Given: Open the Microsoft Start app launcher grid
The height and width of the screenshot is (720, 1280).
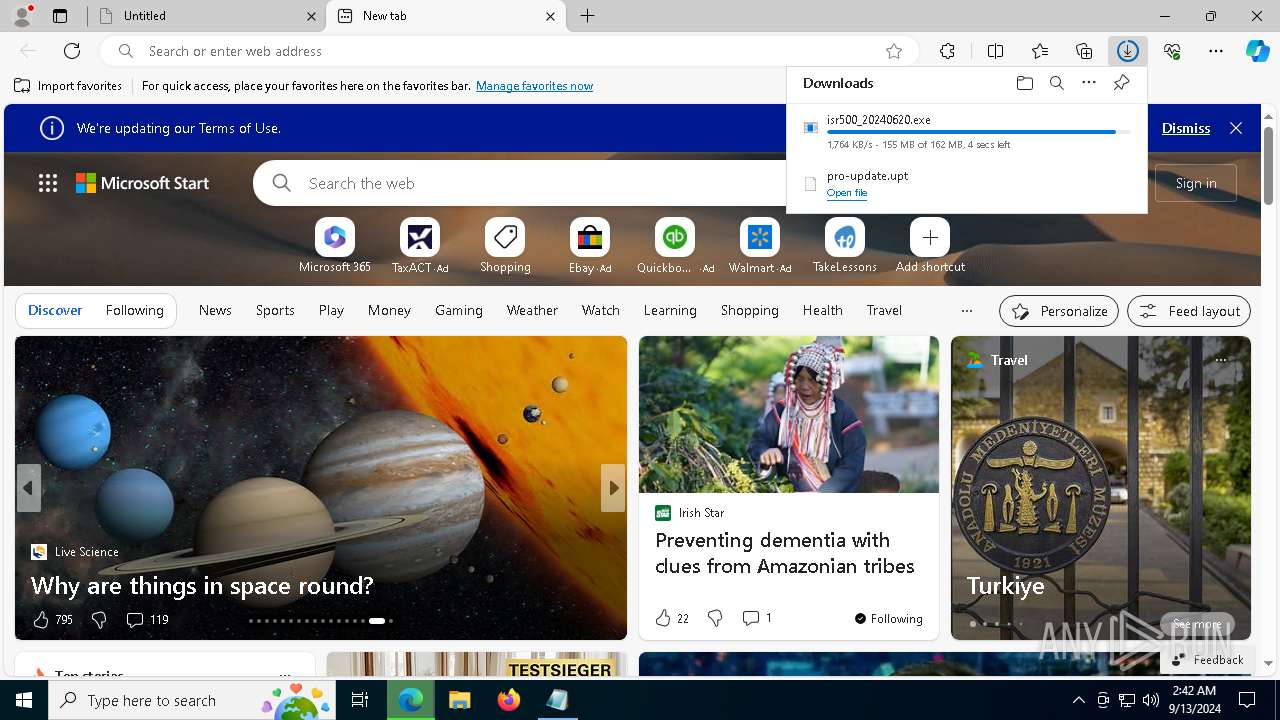Looking at the screenshot, I should tap(48, 183).
